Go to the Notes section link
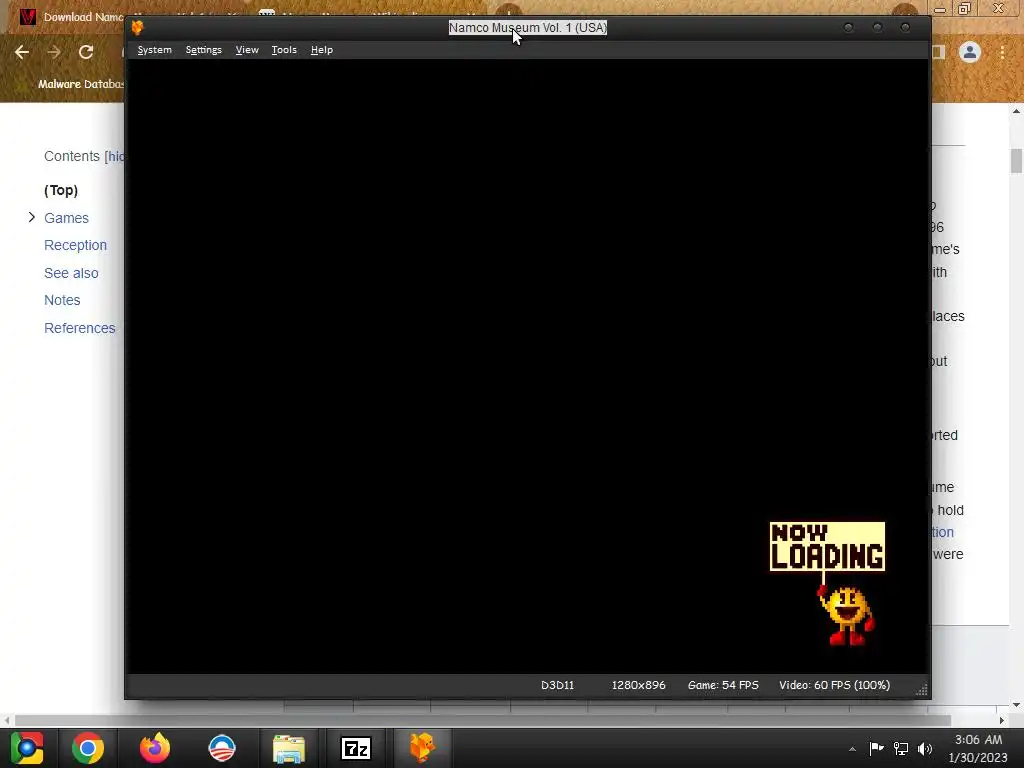 62,300
